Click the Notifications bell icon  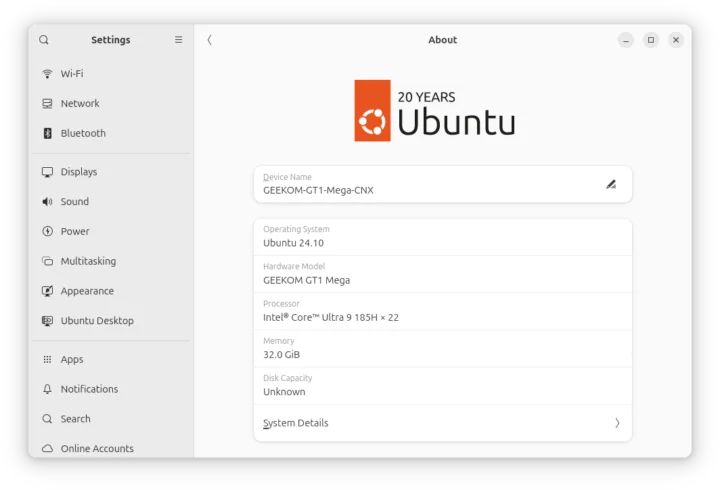coord(47,389)
